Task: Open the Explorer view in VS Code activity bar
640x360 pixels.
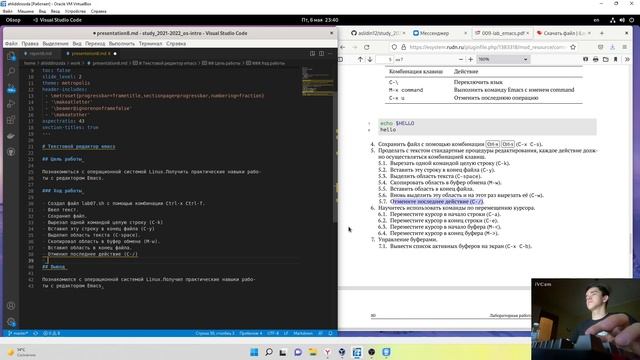Action: 11,56
